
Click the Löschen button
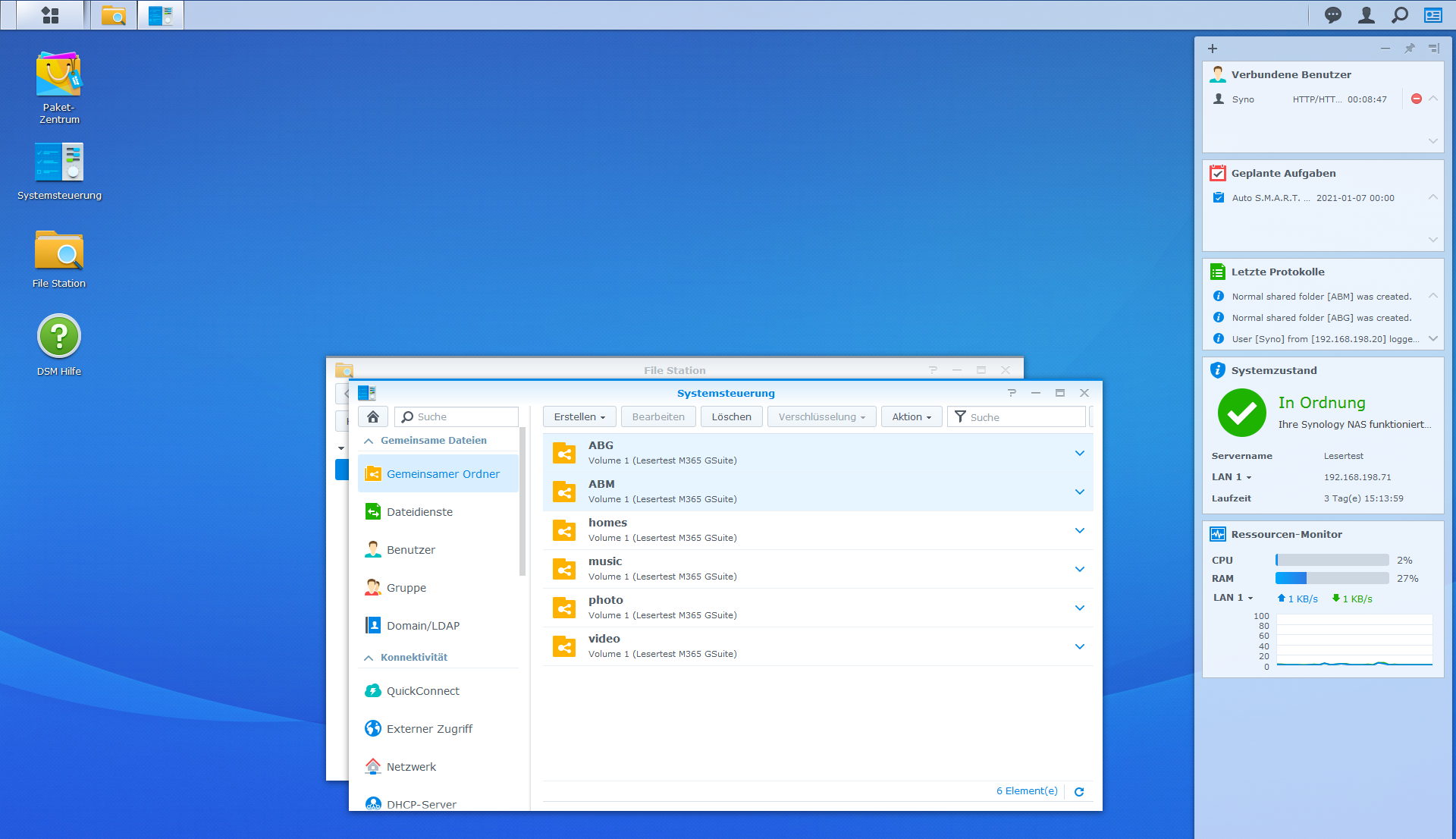click(731, 416)
